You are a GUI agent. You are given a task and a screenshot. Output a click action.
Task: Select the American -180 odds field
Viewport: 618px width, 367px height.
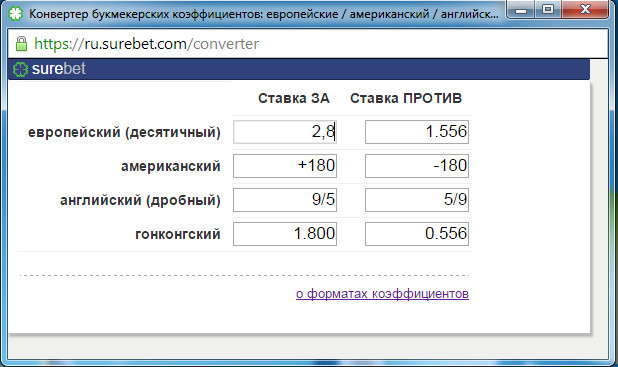click(417, 166)
